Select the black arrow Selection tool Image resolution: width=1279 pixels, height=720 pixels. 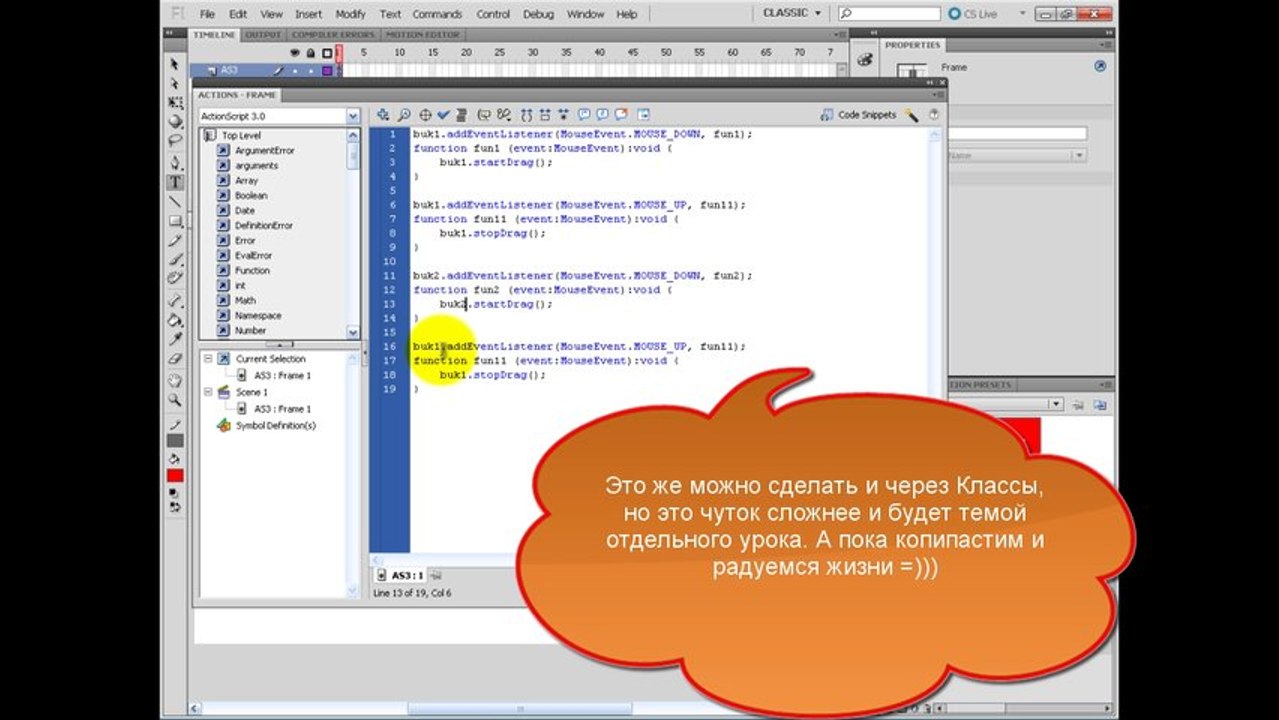(x=175, y=64)
